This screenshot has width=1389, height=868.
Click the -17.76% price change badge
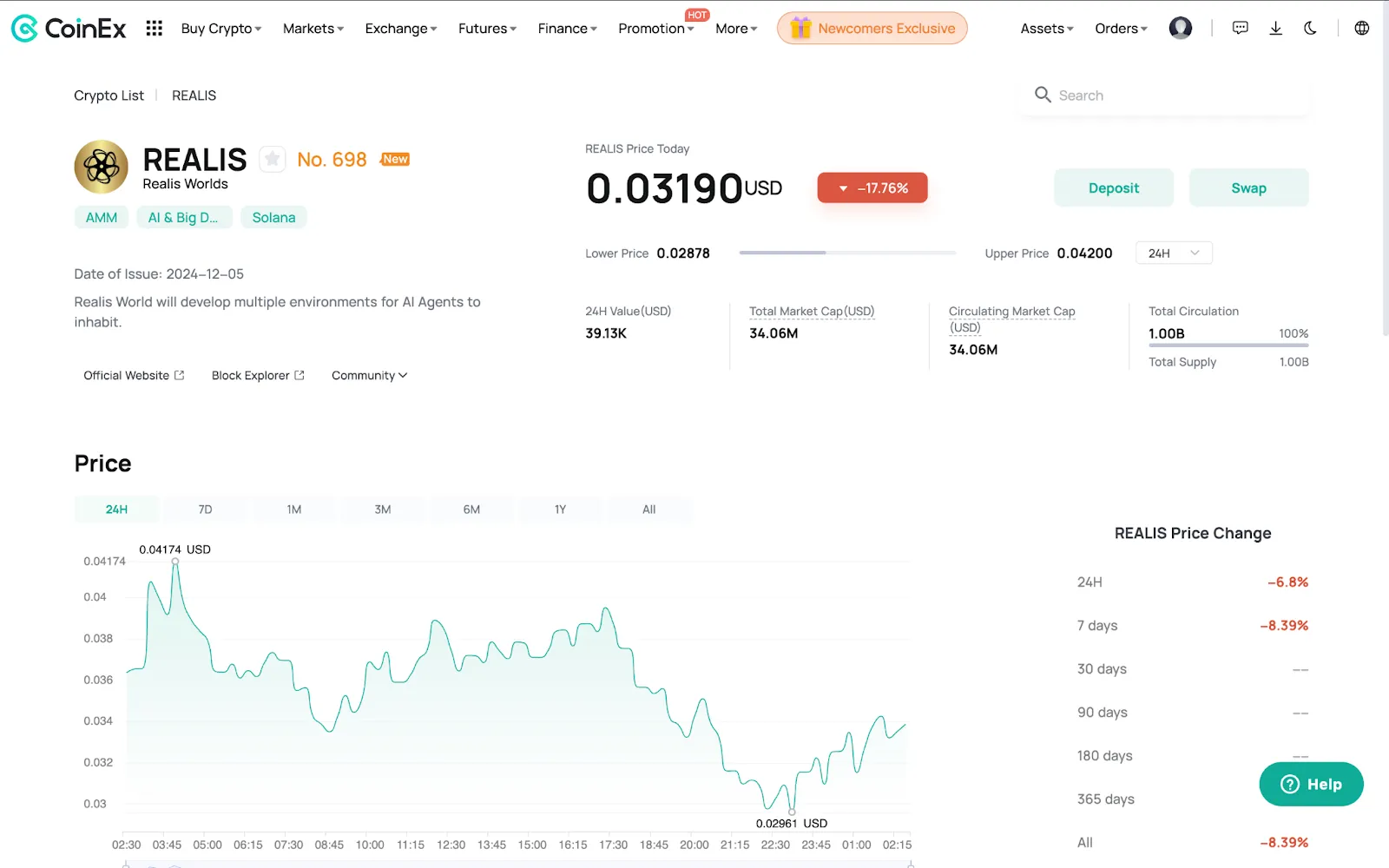point(872,187)
